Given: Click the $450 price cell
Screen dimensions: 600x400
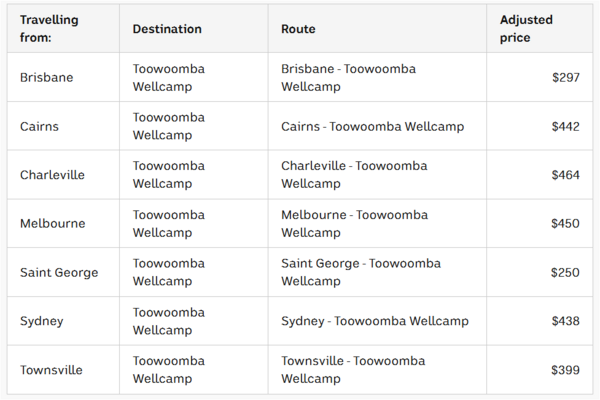Looking at the screenshot, I should pos(565,224).
